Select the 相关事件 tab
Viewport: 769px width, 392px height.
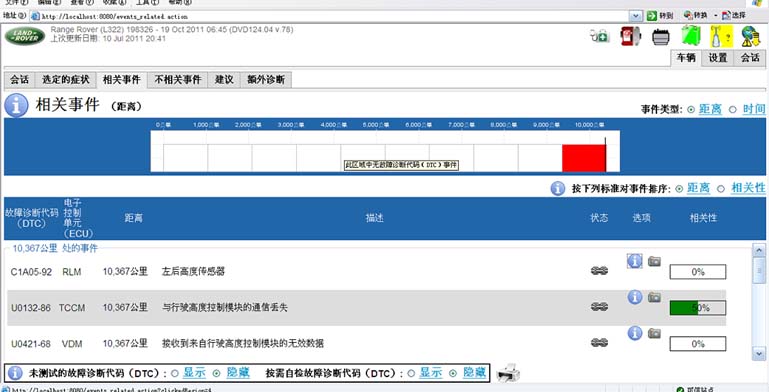[122, 80]
